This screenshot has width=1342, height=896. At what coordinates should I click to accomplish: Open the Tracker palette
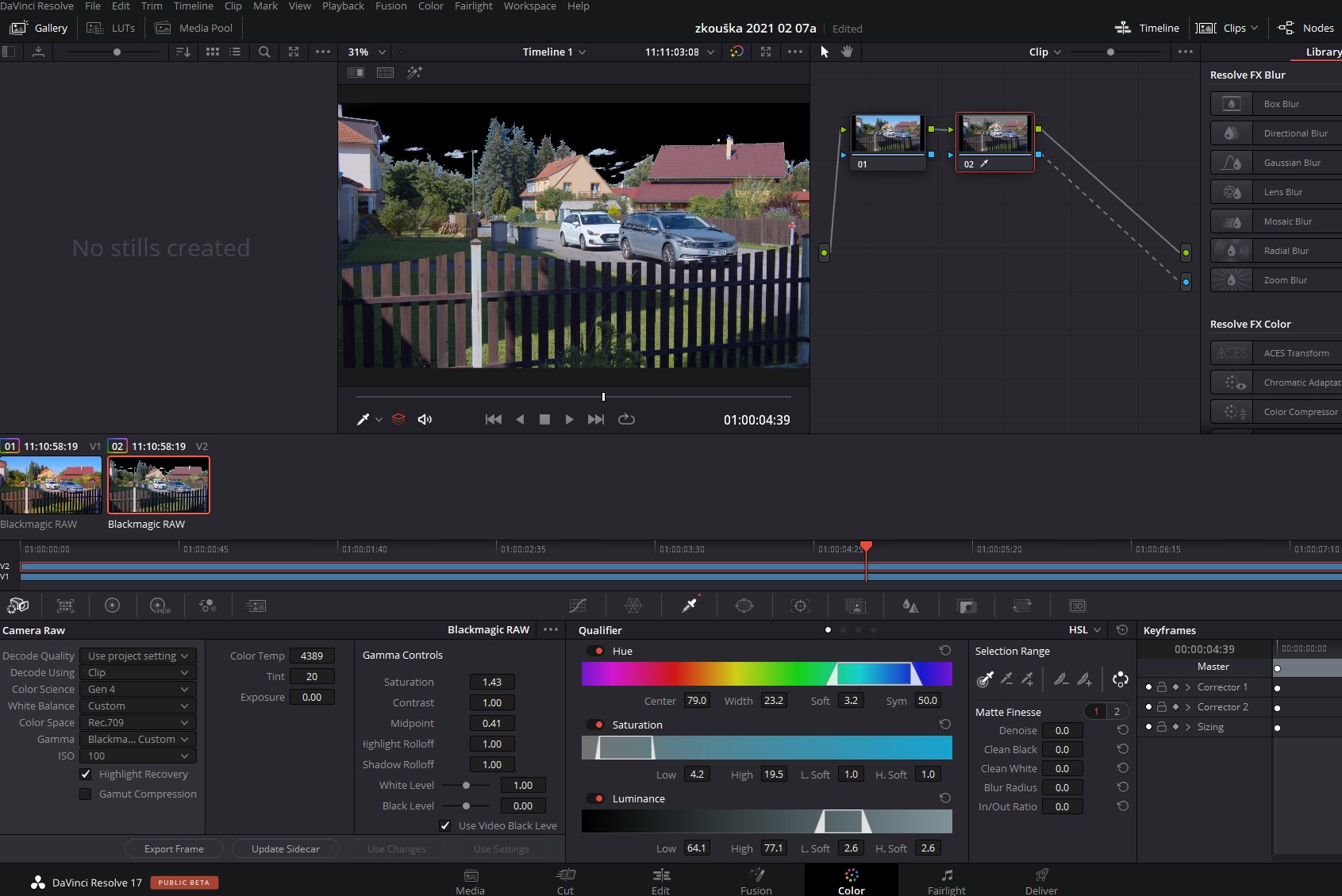(800, 606)
